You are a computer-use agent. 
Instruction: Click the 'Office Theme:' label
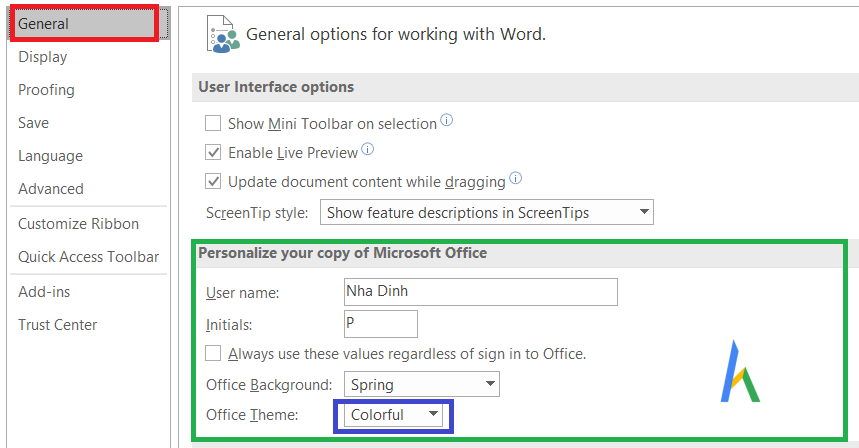pos(252,415)
